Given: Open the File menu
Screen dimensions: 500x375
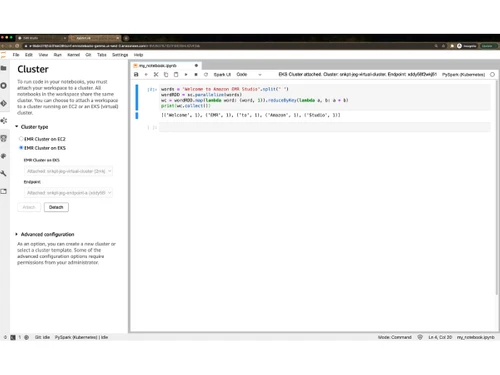Looking at the screenshot, I should pos(16,55).
